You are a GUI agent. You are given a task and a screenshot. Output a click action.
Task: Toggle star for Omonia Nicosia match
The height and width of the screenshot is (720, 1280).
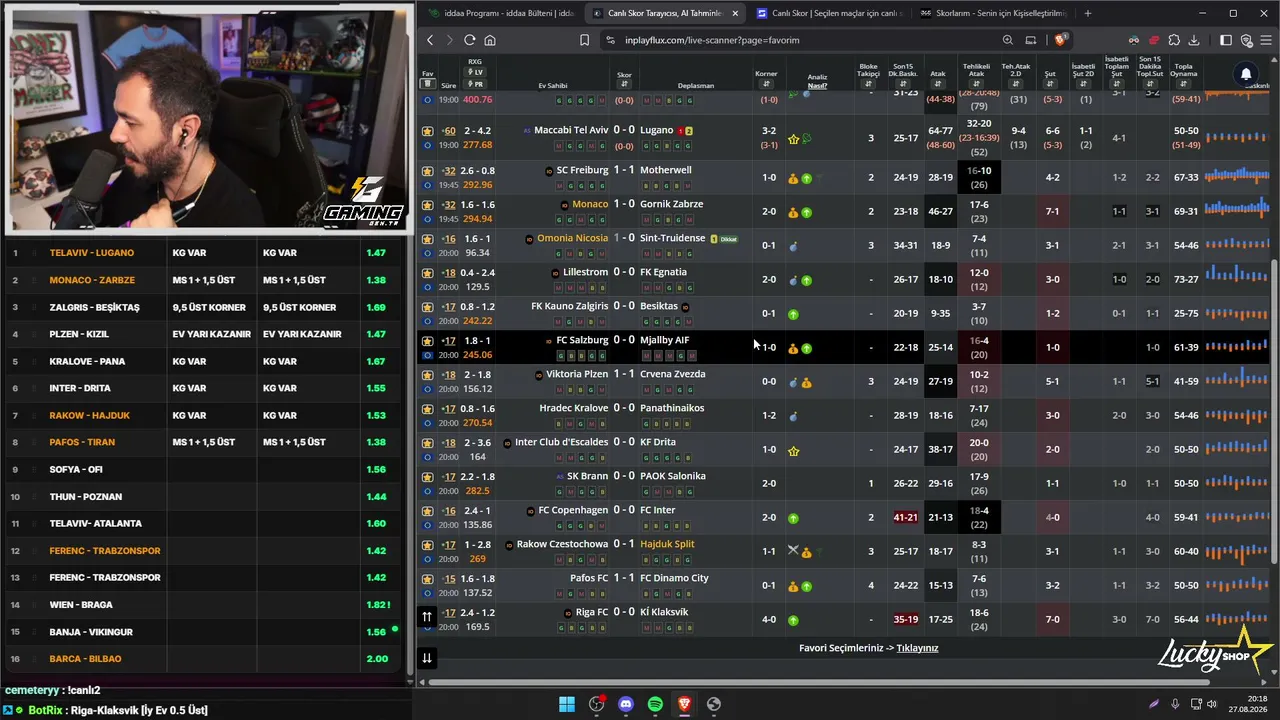[428, 239]
